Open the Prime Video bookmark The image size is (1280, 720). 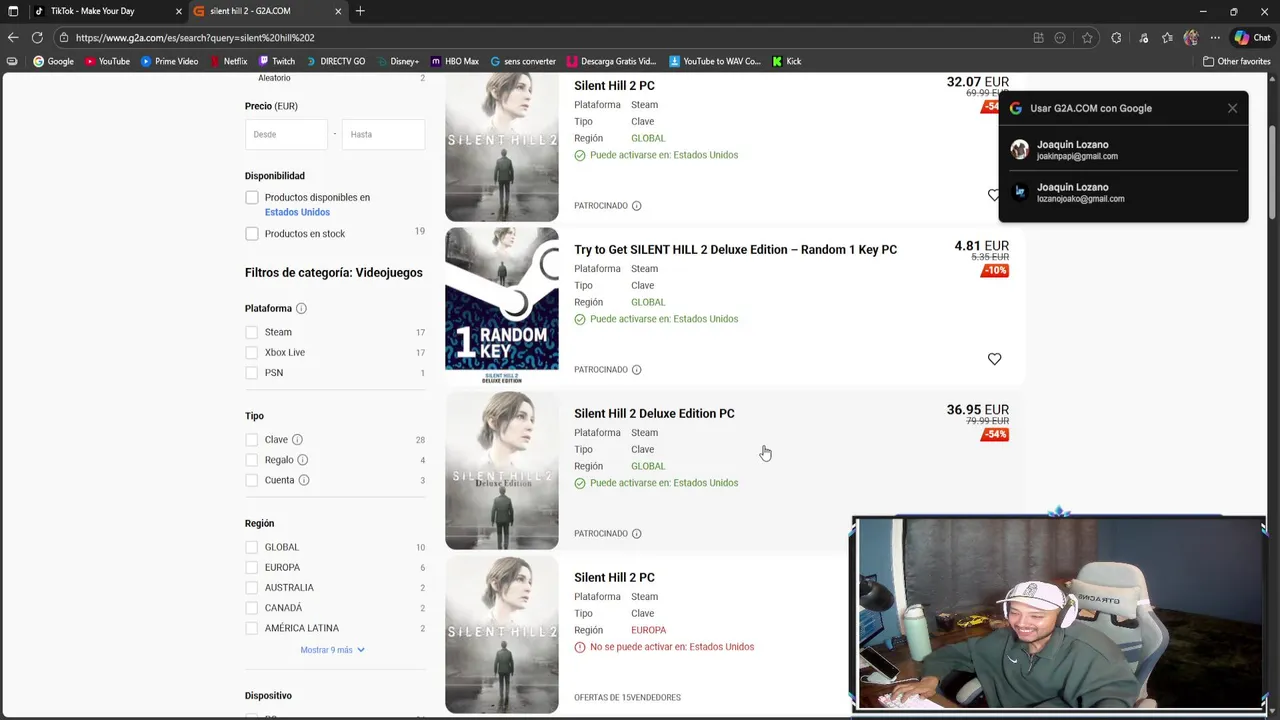point(169,61)
